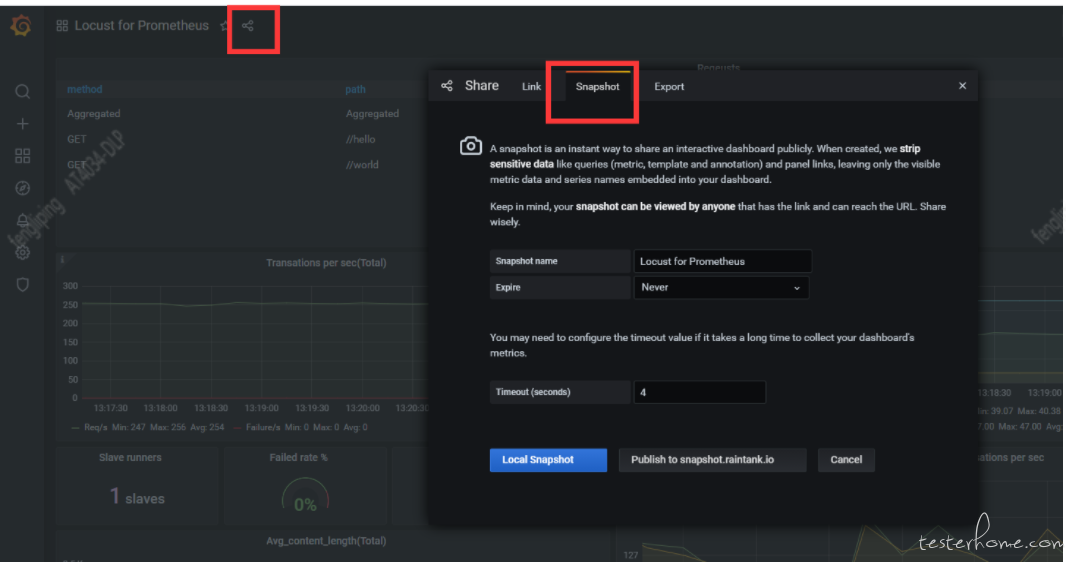The width and height of the screenshot is (1066, 564).
Task: Click the Aggregated method cell
Action: 93,113
